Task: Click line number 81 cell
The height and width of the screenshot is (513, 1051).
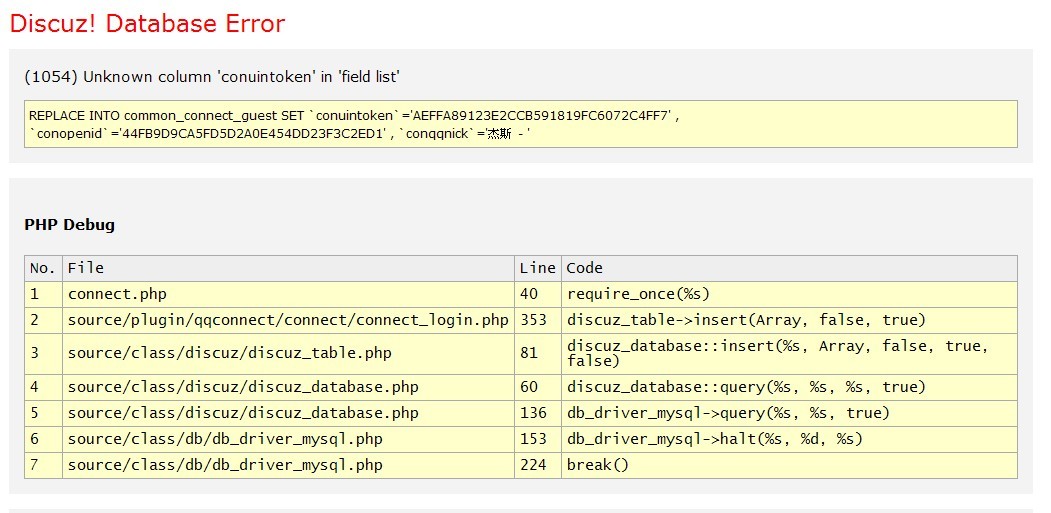Action: pos(529,353)
